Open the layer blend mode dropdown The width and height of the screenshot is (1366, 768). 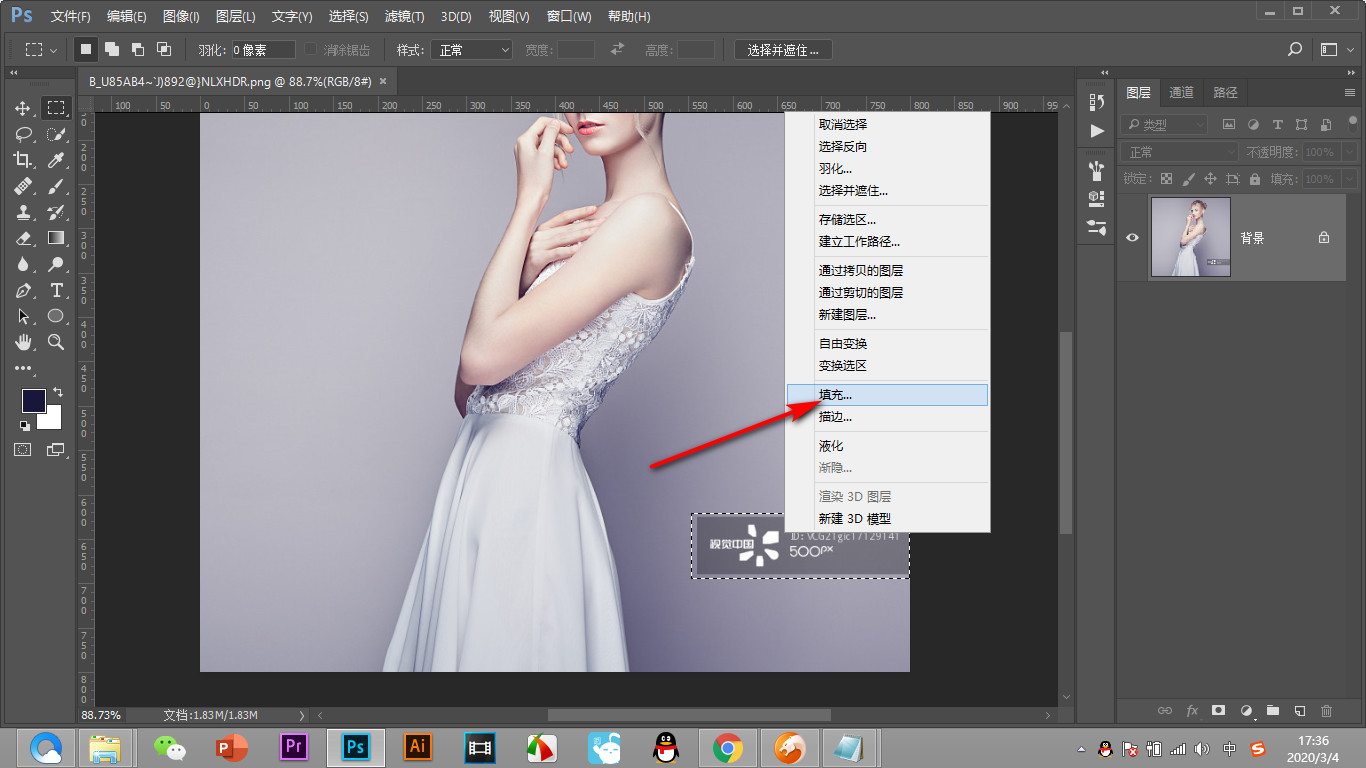point(1179,152)
